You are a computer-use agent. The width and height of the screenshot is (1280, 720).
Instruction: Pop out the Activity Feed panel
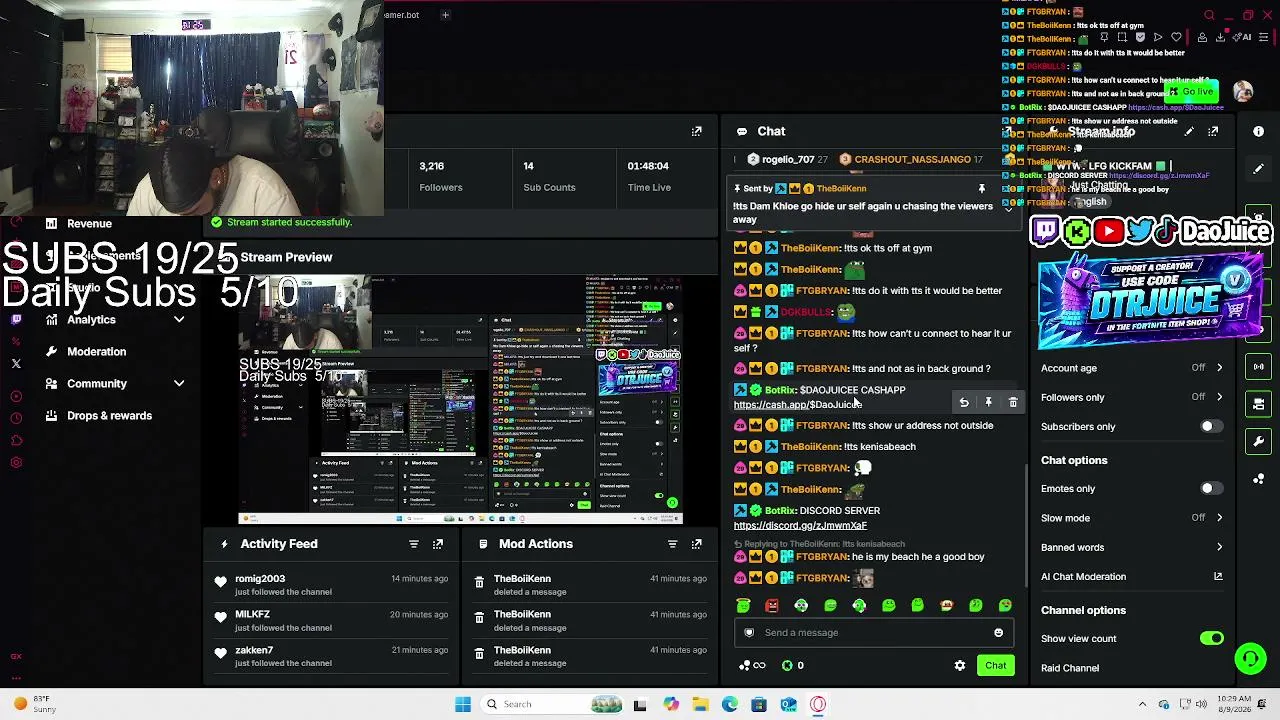(x=438, y=544)
